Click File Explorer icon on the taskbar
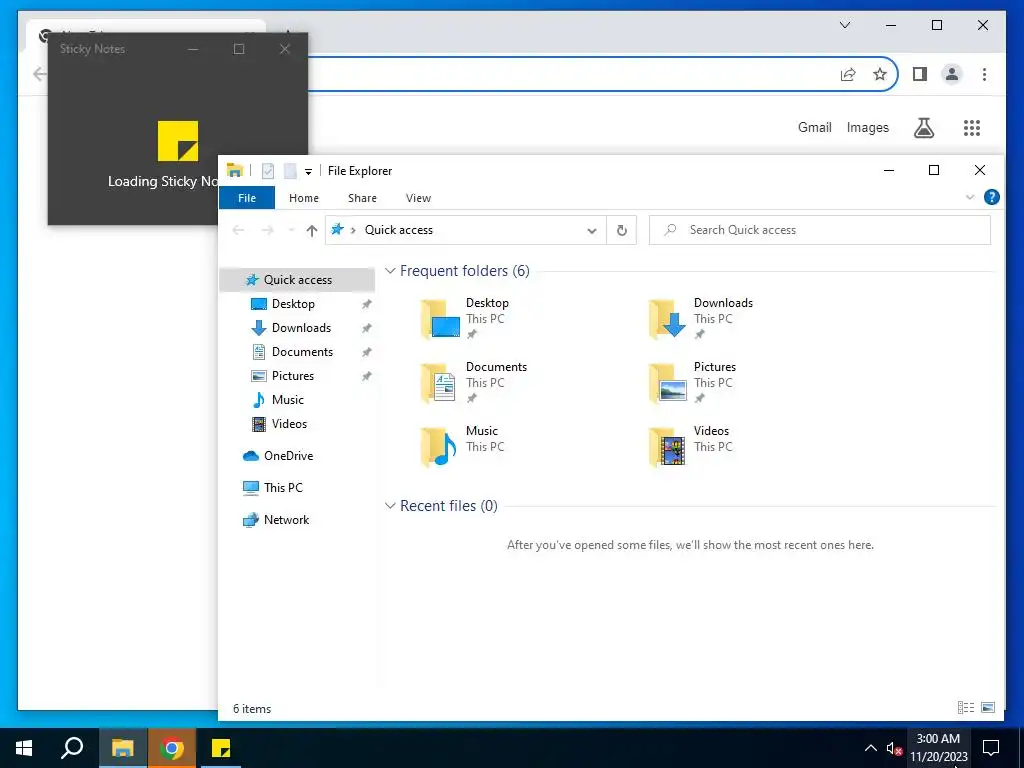 pyautogui.click(x=122, y=748)
